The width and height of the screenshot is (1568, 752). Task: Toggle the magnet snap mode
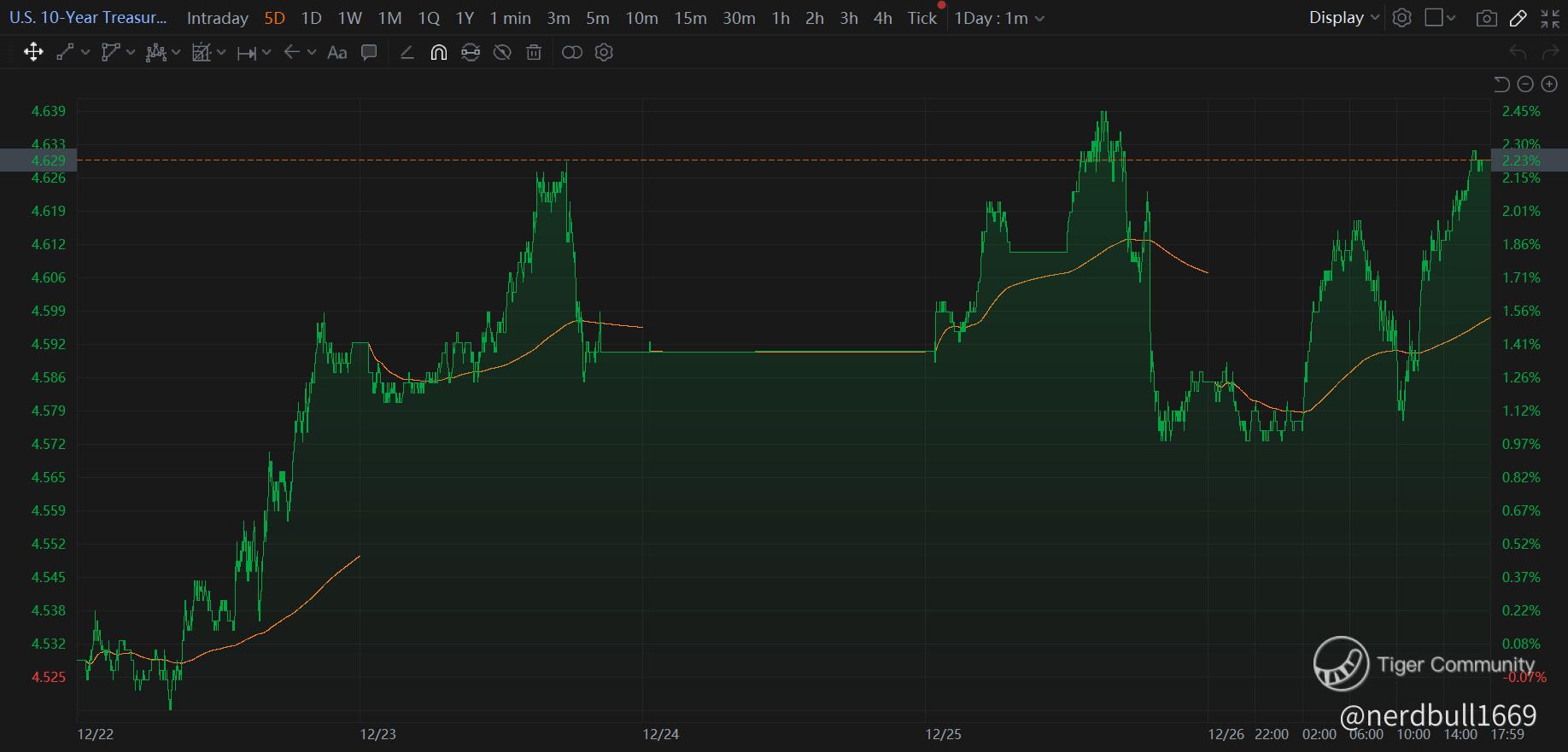click(438, 53)
